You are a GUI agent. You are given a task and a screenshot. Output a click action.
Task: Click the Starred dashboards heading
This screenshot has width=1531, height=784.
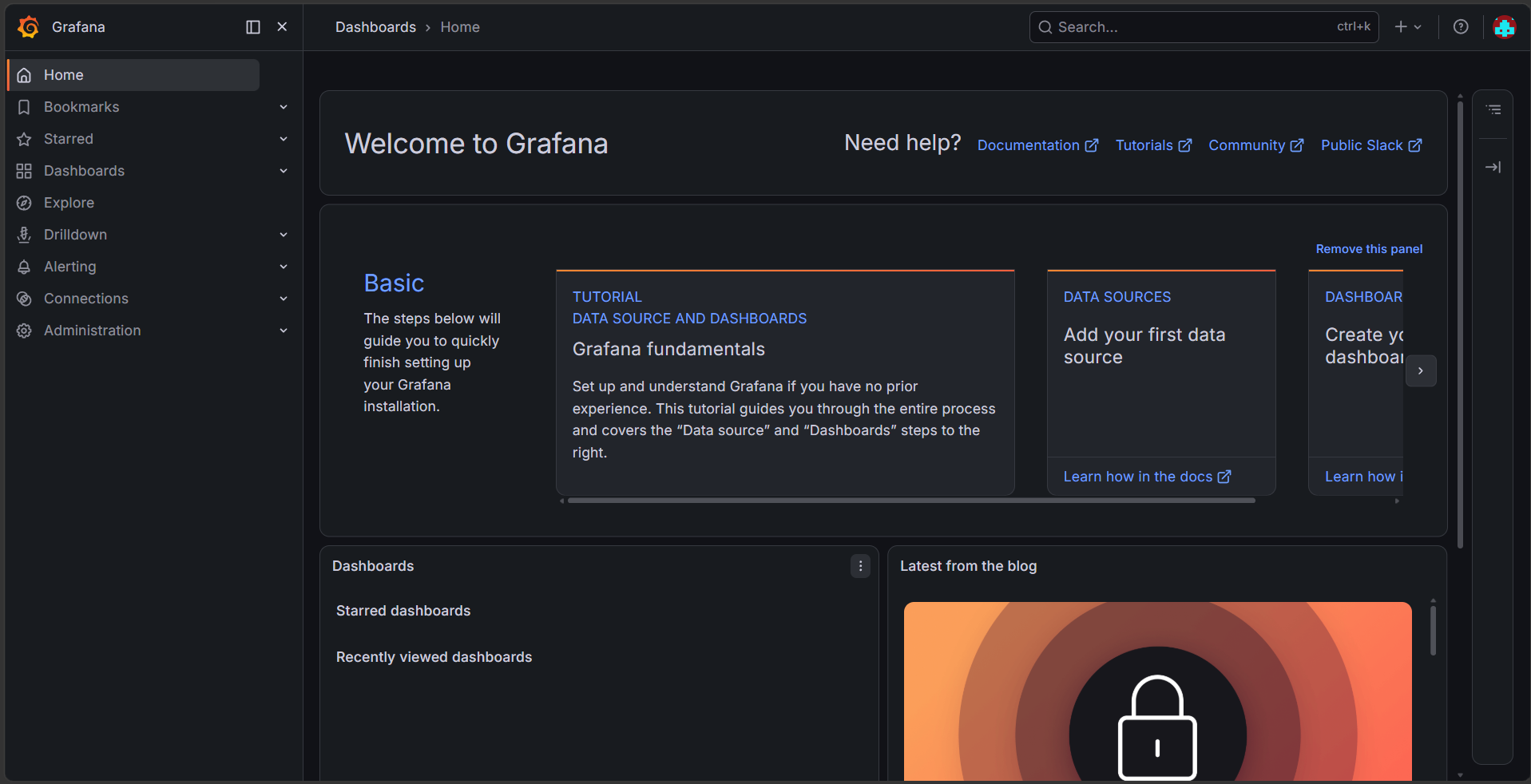[x=403, y=611]
